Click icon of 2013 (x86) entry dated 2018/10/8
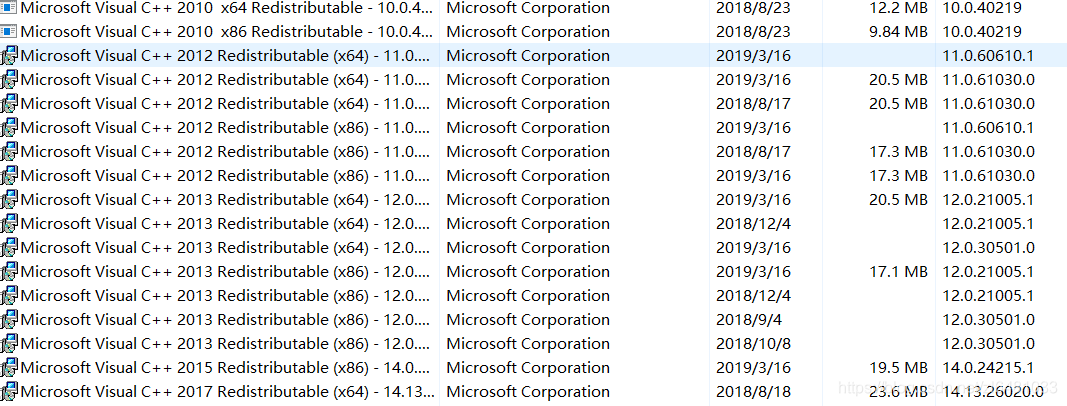The height and width of the screenshot is (406, 1067). point(9,344)
